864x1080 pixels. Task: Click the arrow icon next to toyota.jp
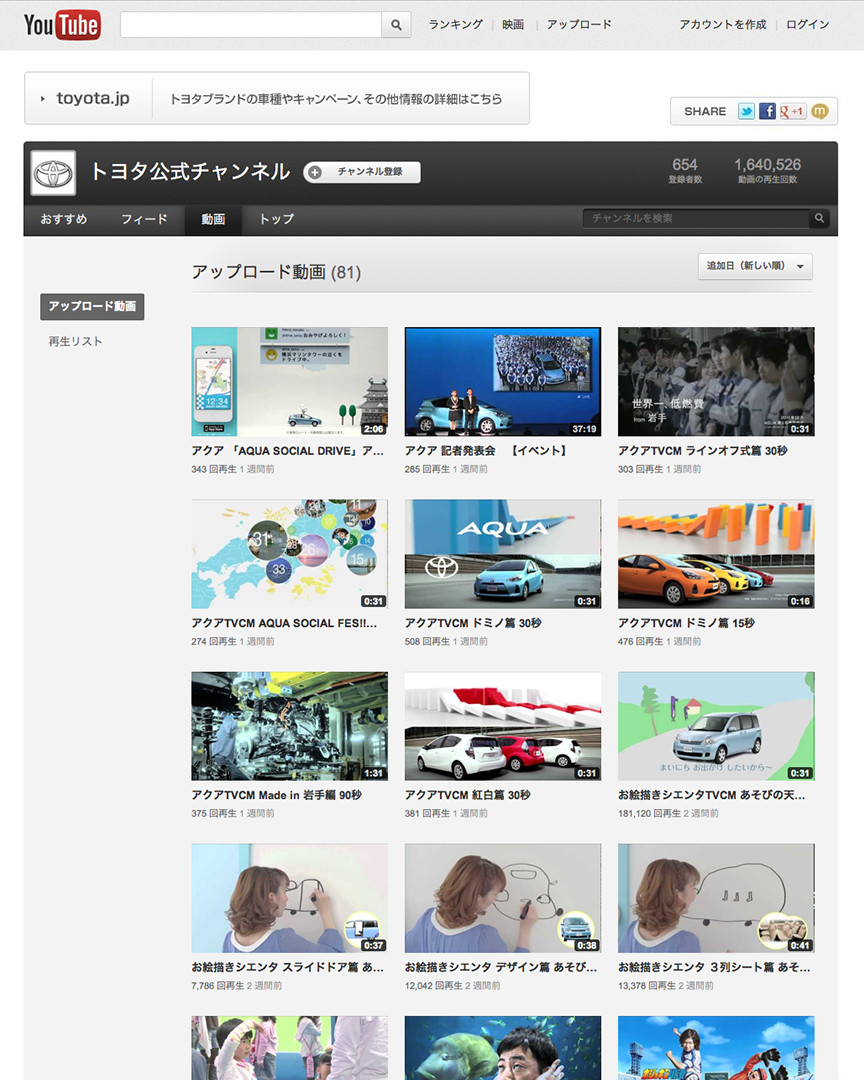click(43, 98)
